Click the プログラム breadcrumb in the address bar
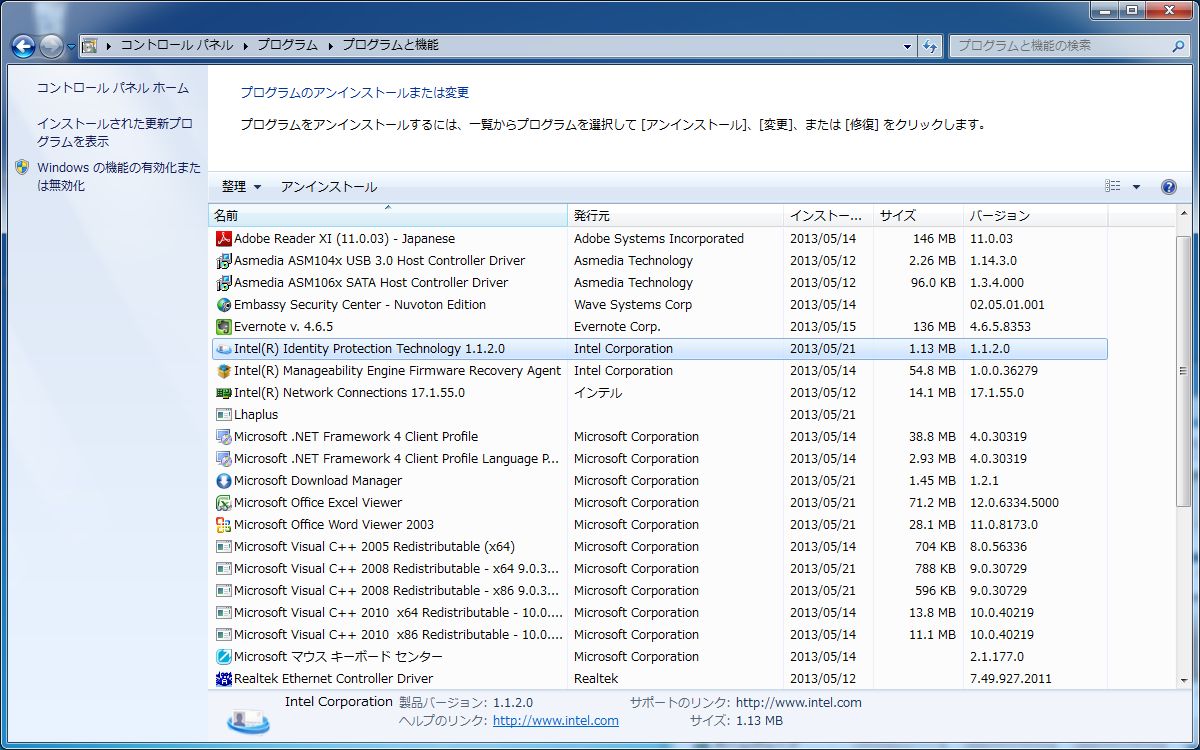The height and width of the screenshot is (750, 1200). point(287,45)
